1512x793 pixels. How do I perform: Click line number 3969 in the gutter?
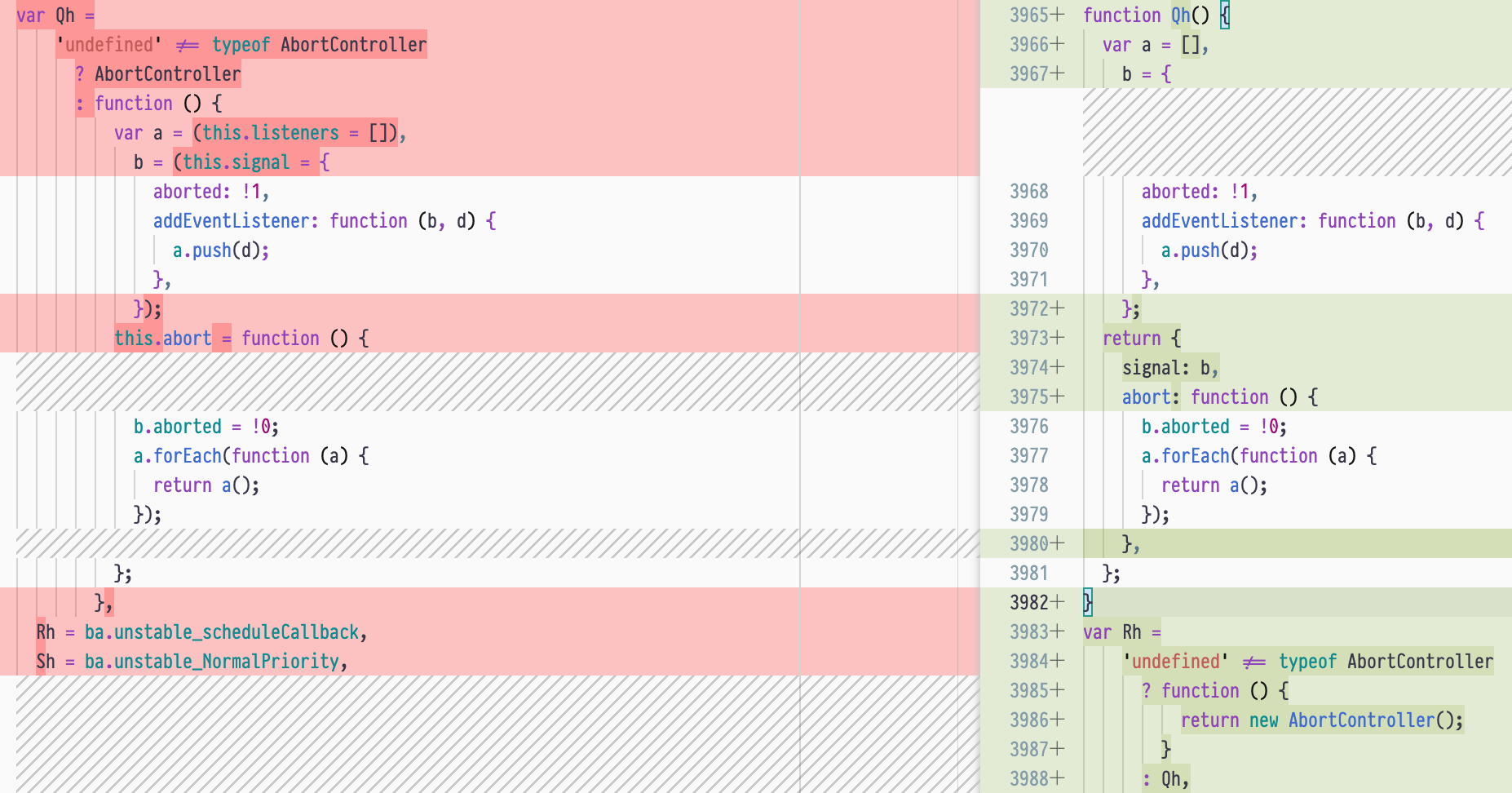(x=1029, y=221)
